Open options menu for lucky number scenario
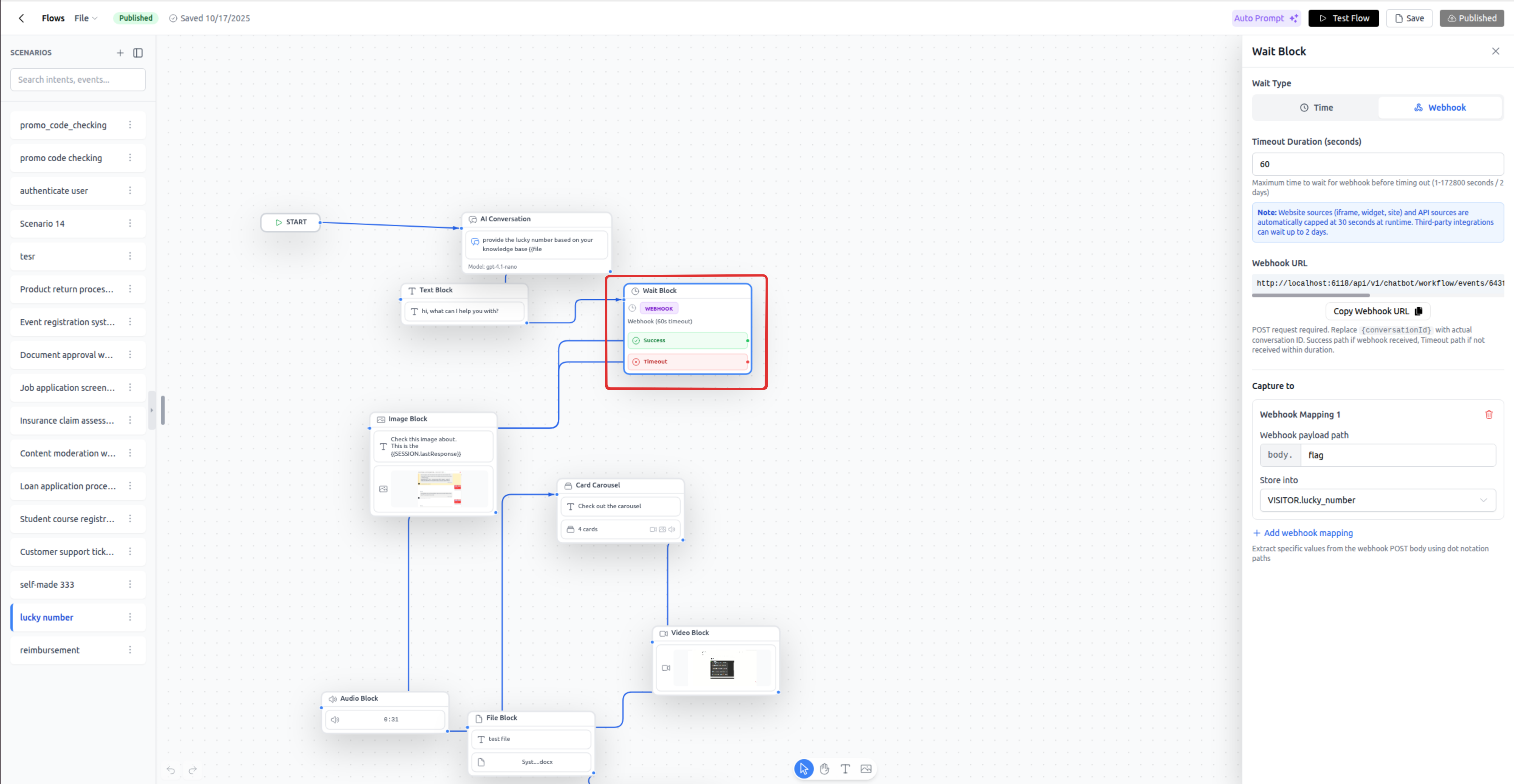Viewport: 1514px width, 784px height. pos(130,617)
